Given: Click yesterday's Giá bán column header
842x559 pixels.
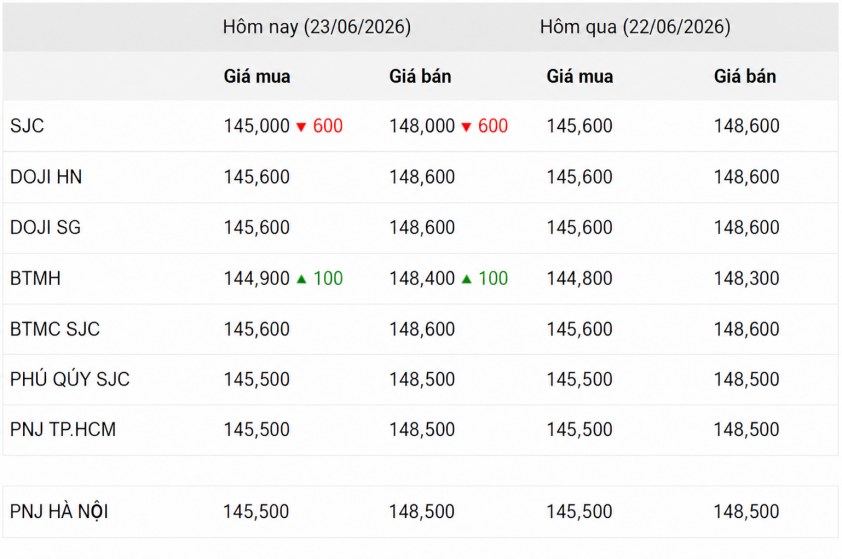Looking at the screenshot, I should click(x=745, y=76).
